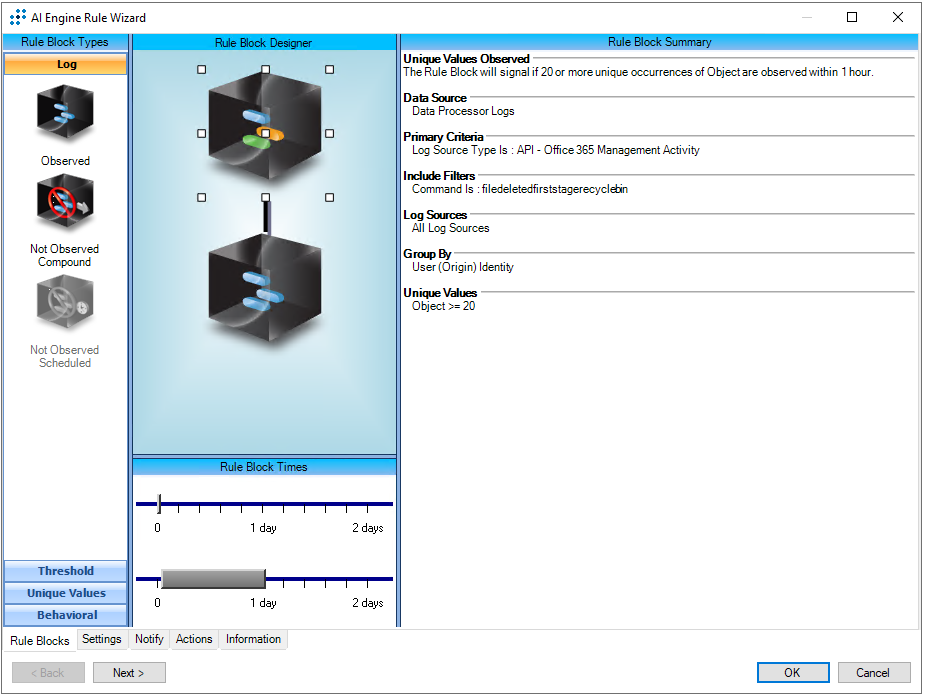Viewport: 925px width, 696px height.
Task: Open the Information tab
Action: (x=253, y=640)
